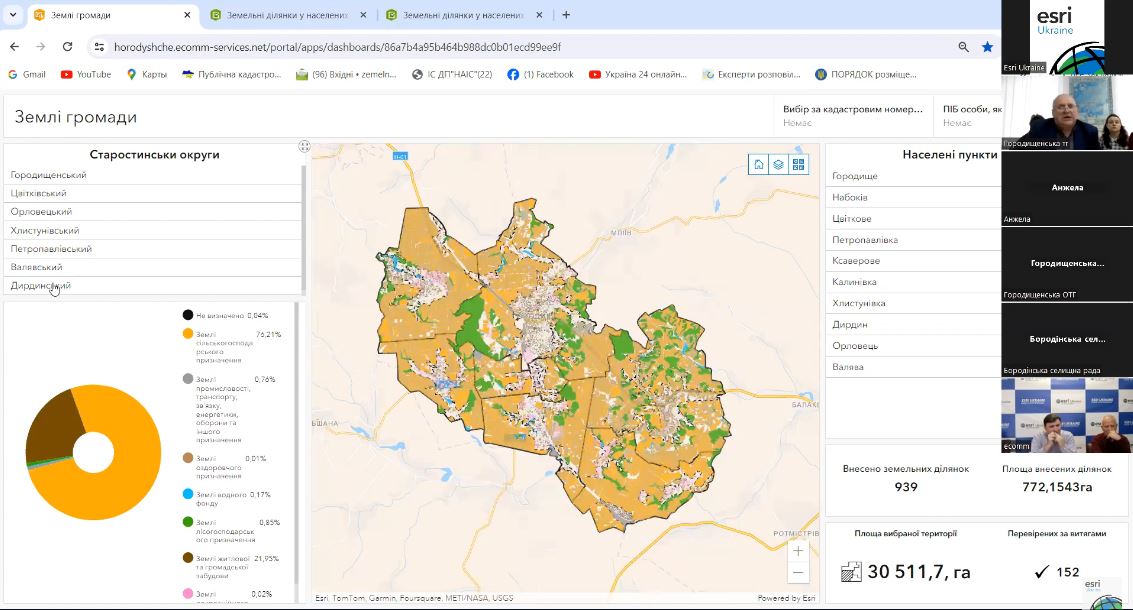Select Петропавлівка in Населені пункти list
The image size is (1133, 610).
pyautogui.click(x=913, y=240)
